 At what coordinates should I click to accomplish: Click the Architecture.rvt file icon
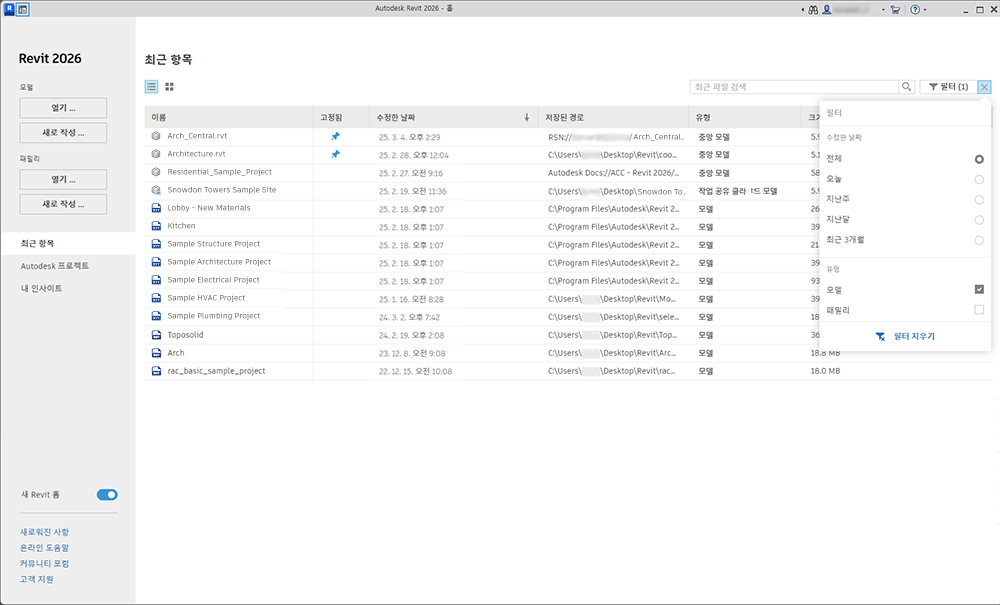[156, 154]
